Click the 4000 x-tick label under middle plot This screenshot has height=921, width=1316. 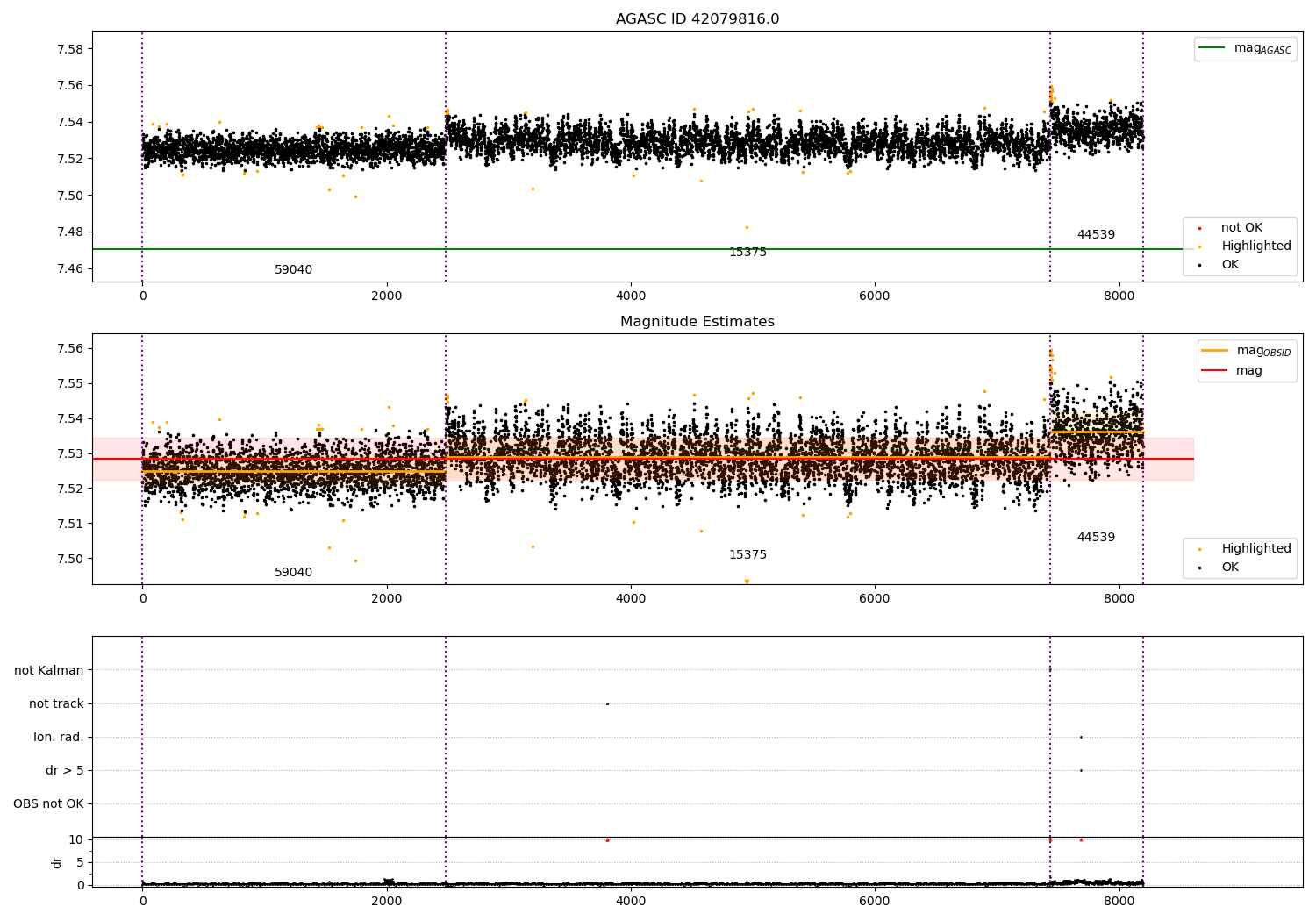pyautogui.click(x=631, y=599)
